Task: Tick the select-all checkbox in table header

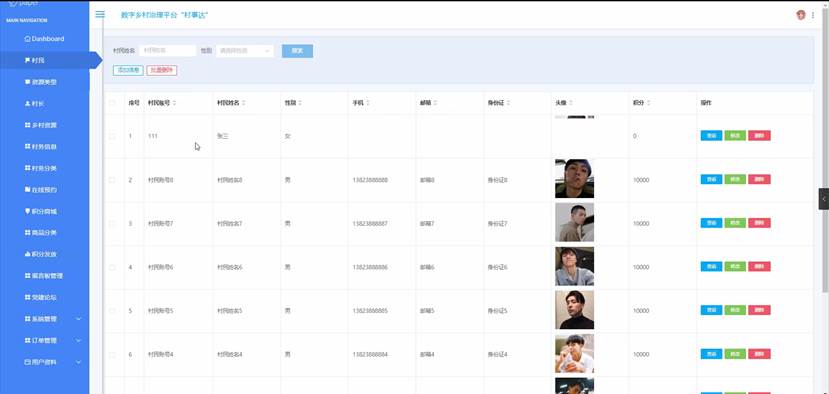Action: (112, 103)
